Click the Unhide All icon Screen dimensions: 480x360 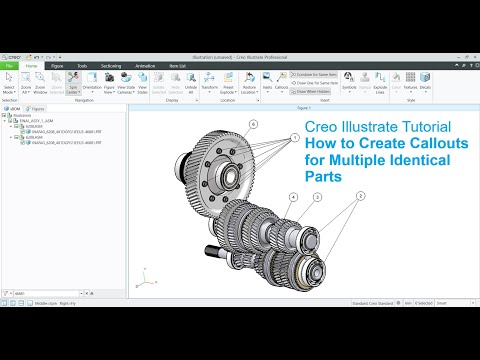[x=191, y=83]
